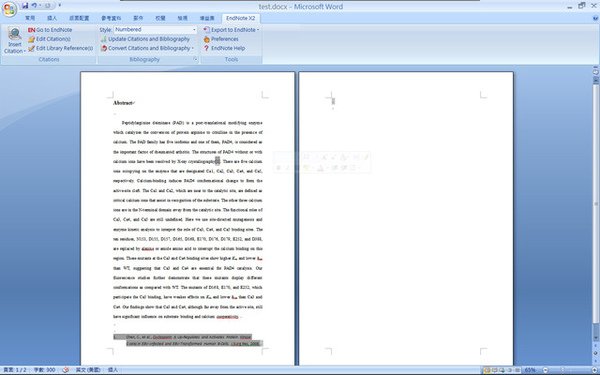Open EndNote Preferences
Screen dimensions: 600x375
221,39
